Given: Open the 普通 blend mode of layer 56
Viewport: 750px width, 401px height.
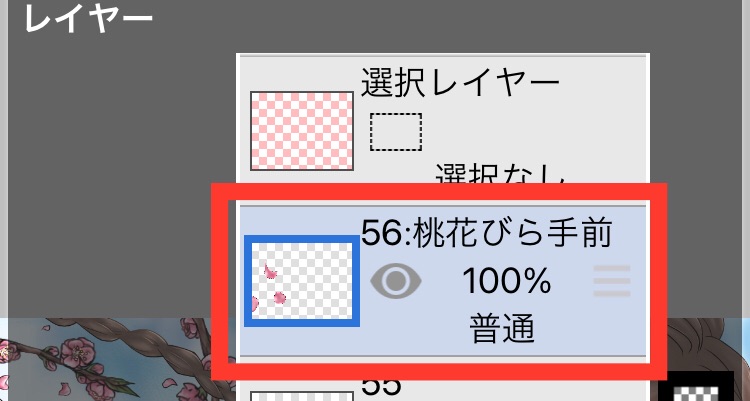Looking at the screenshot, I should [x=501, y=329].
